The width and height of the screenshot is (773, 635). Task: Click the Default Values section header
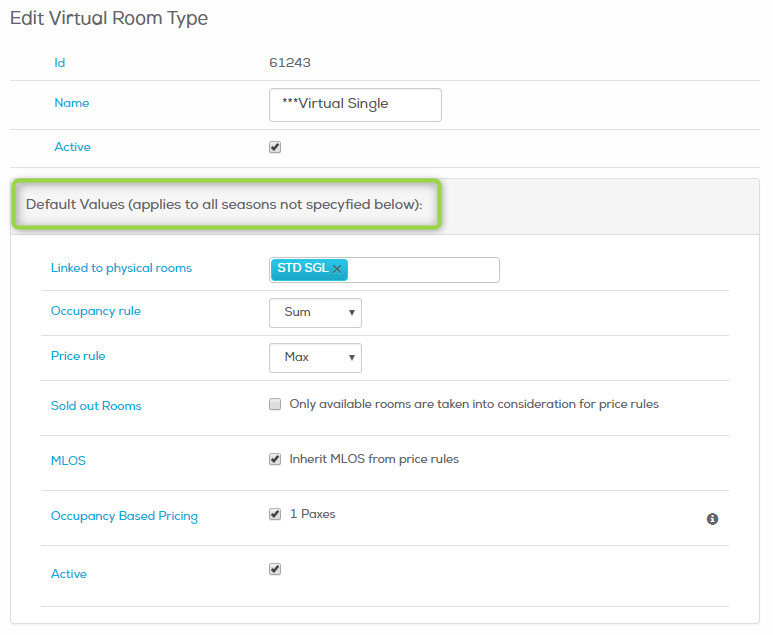tap(224, 204)
